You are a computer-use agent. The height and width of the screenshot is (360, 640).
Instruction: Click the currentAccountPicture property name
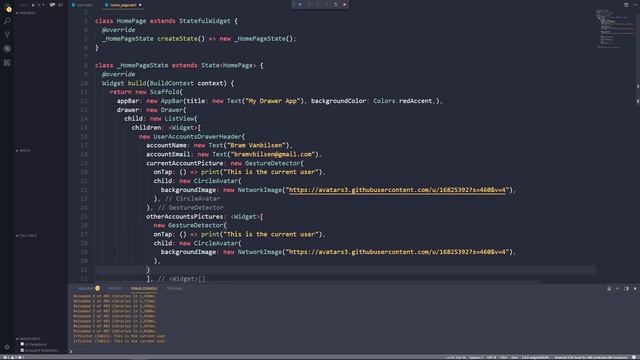[184, 163]
